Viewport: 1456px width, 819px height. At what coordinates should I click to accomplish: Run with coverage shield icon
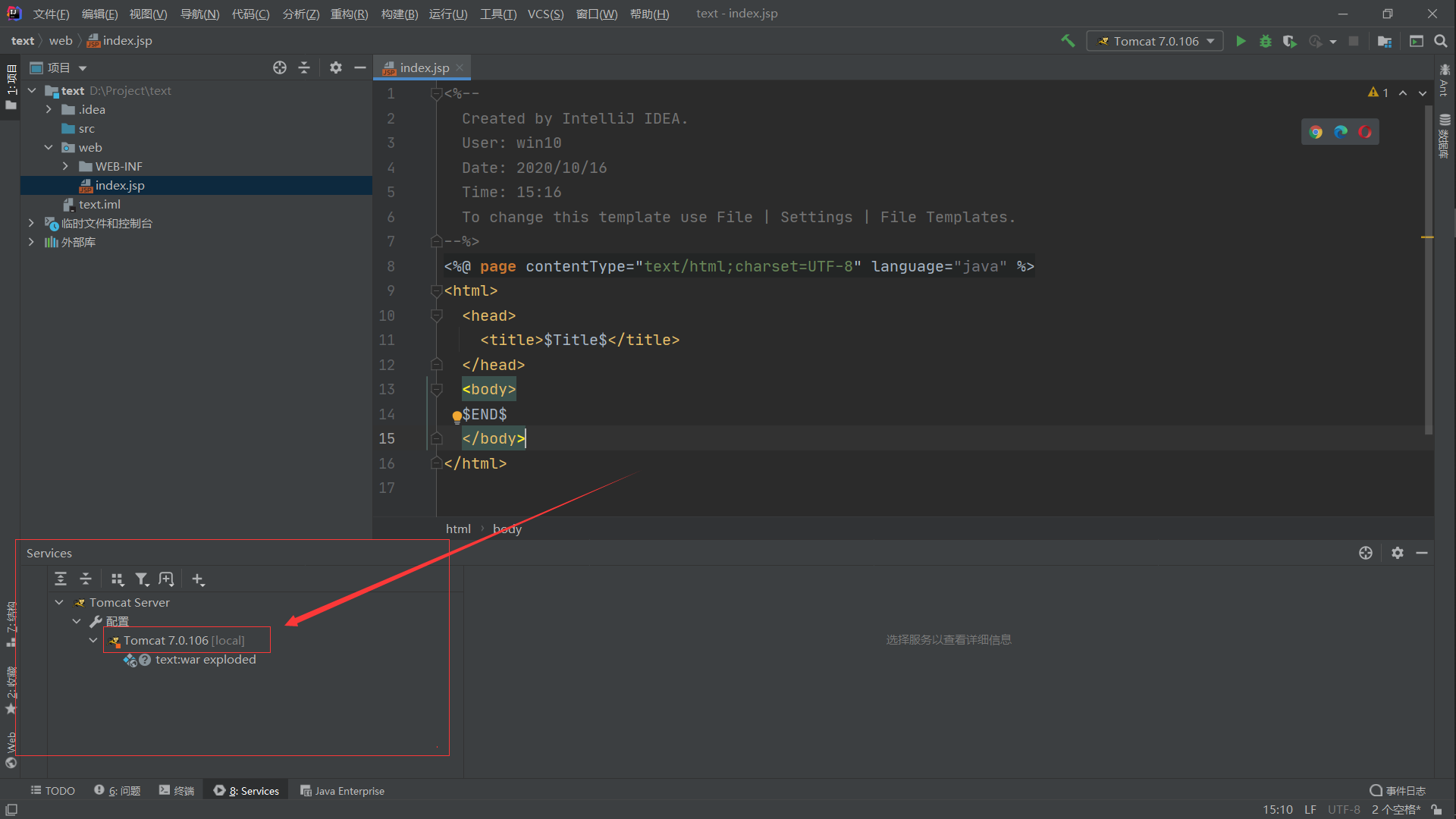pos(1289,41)
